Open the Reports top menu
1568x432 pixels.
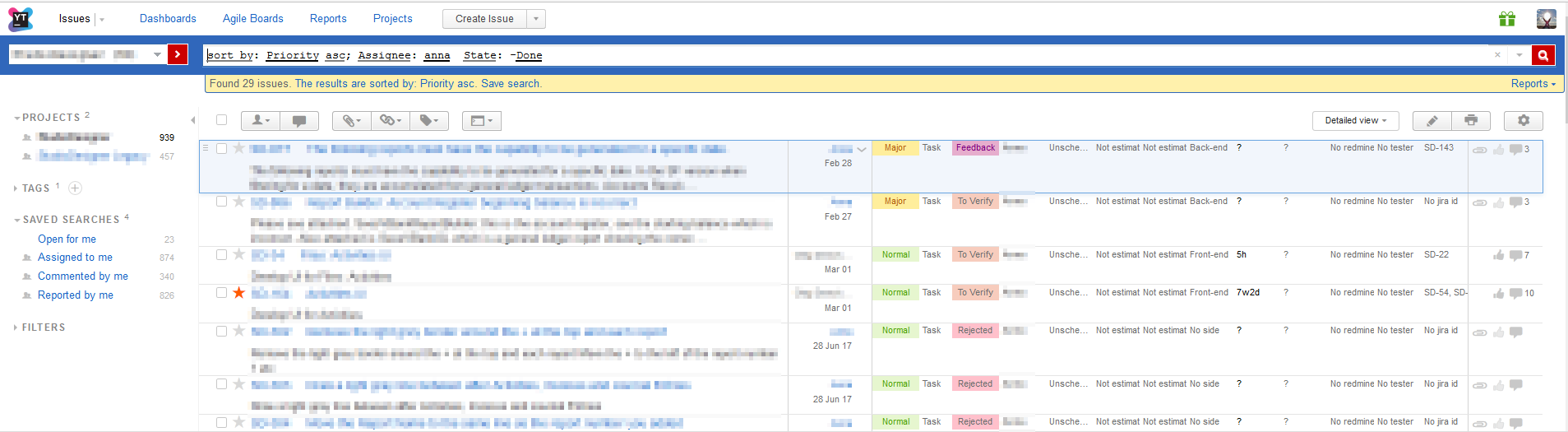coord(328,19)
